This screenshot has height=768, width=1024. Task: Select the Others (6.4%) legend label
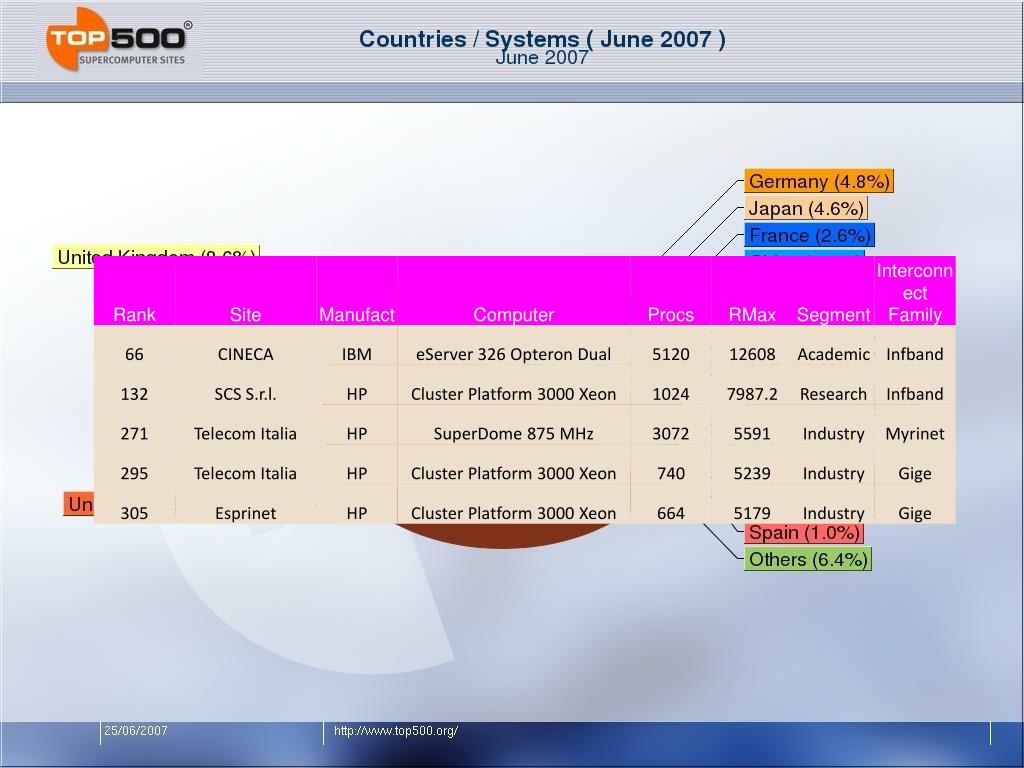coord(808,560)
